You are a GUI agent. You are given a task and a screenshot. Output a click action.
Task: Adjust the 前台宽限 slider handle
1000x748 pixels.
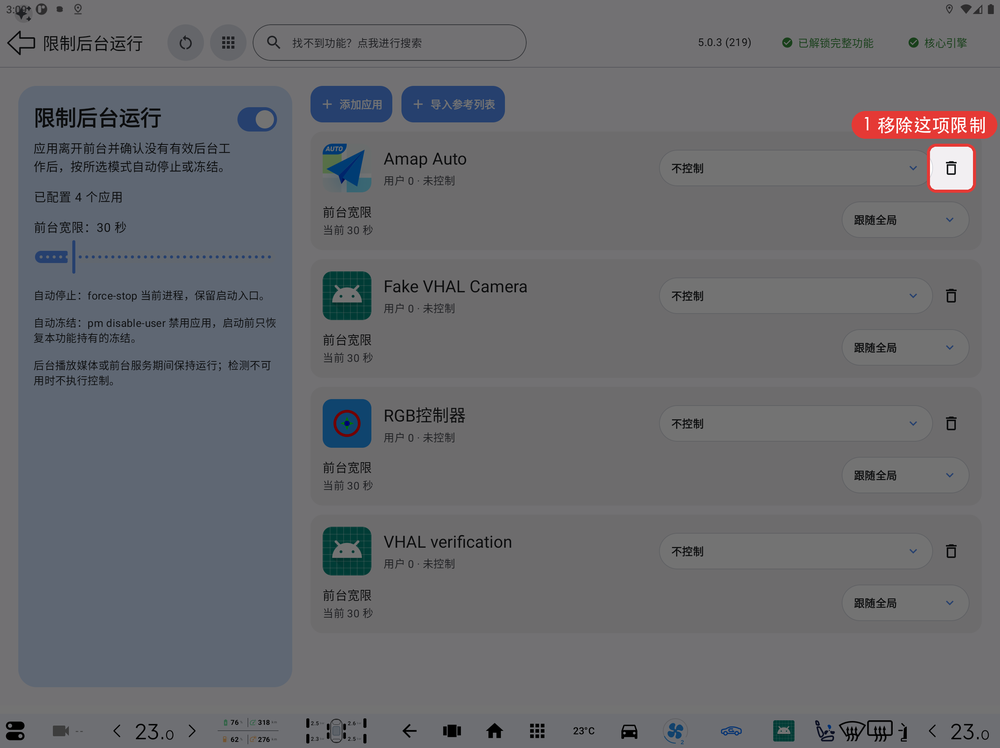73,257
